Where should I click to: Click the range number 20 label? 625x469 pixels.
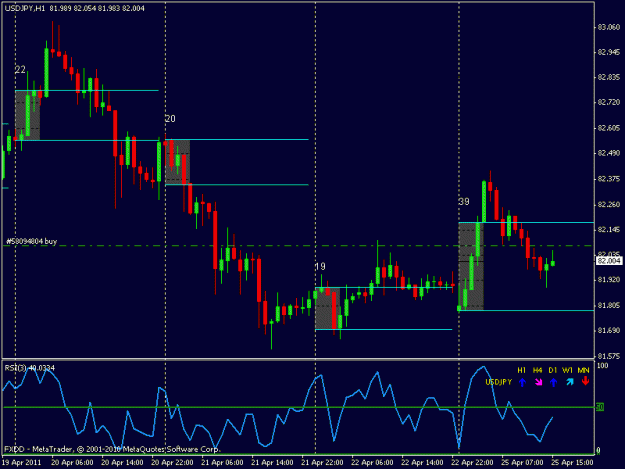pyautogui.click(x=170, y=119)
